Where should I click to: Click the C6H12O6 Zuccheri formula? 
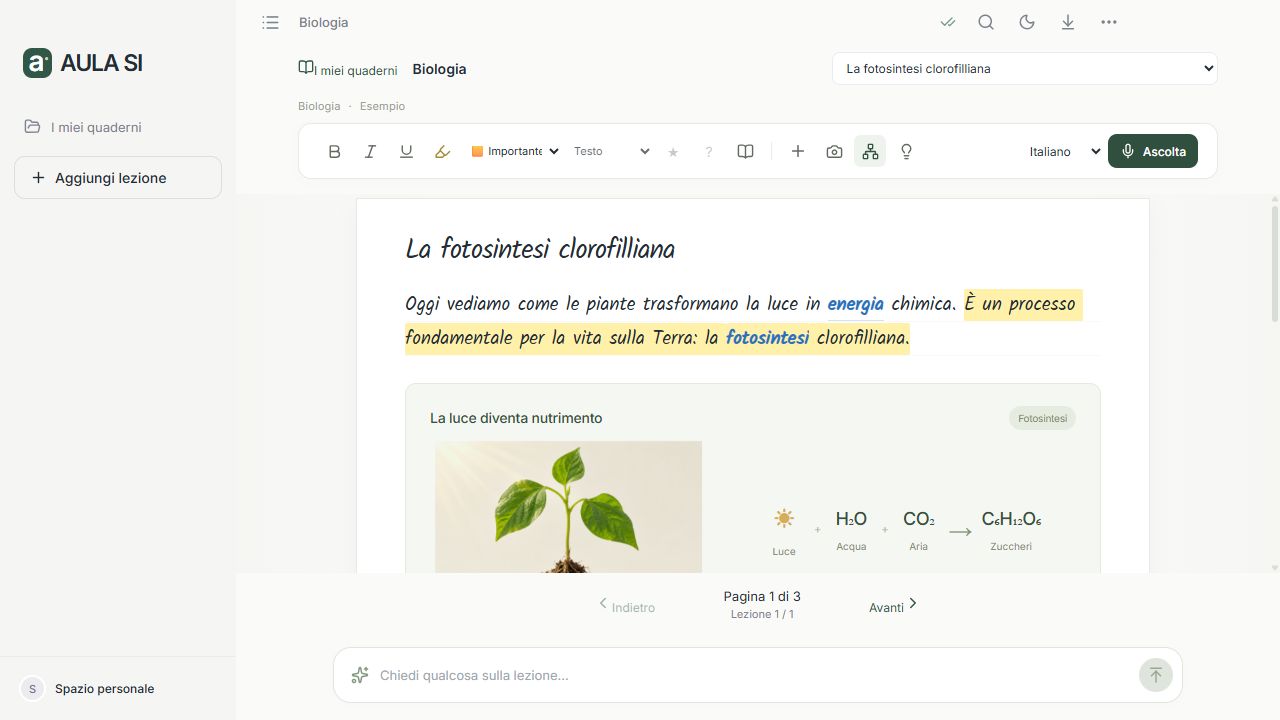click(1011, 530)
